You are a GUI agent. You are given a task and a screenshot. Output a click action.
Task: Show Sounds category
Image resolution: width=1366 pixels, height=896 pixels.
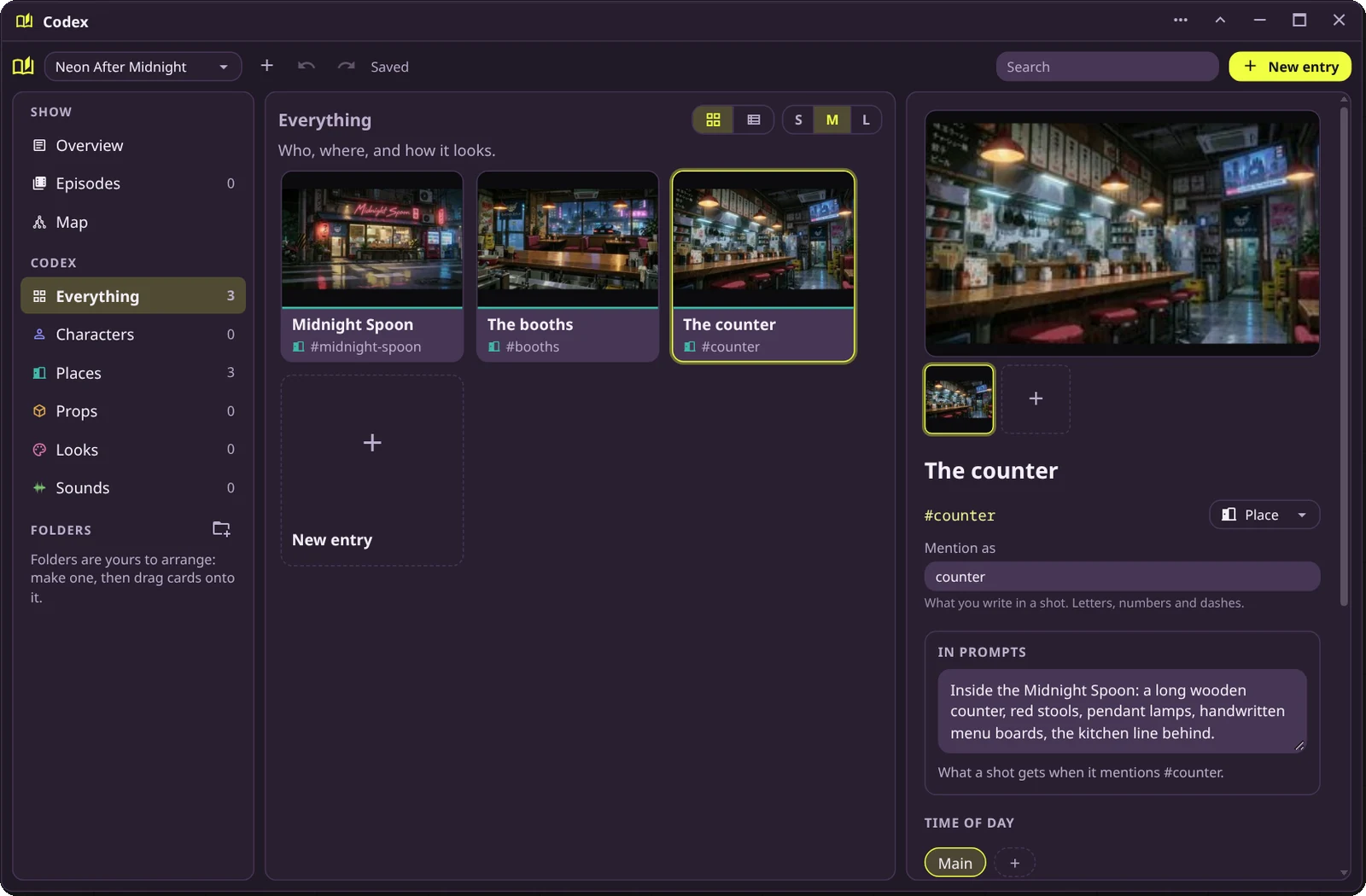pos(133,488)
